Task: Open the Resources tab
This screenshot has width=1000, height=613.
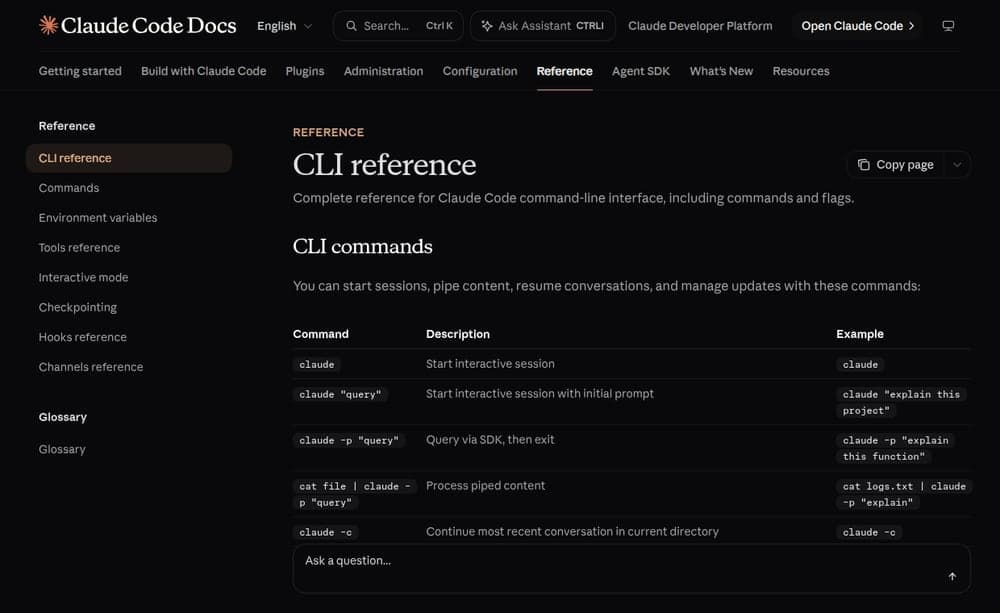Action: (x=801, y=71)
